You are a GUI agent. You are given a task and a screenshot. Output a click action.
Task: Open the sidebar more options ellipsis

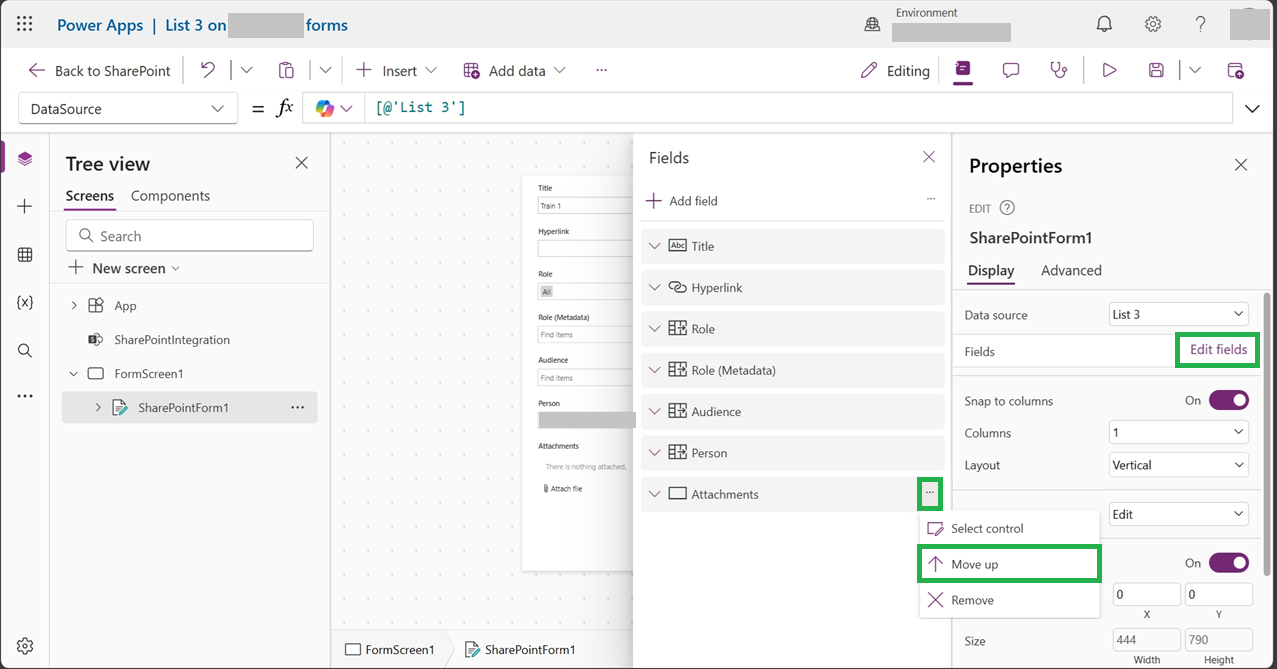[25, 396]
